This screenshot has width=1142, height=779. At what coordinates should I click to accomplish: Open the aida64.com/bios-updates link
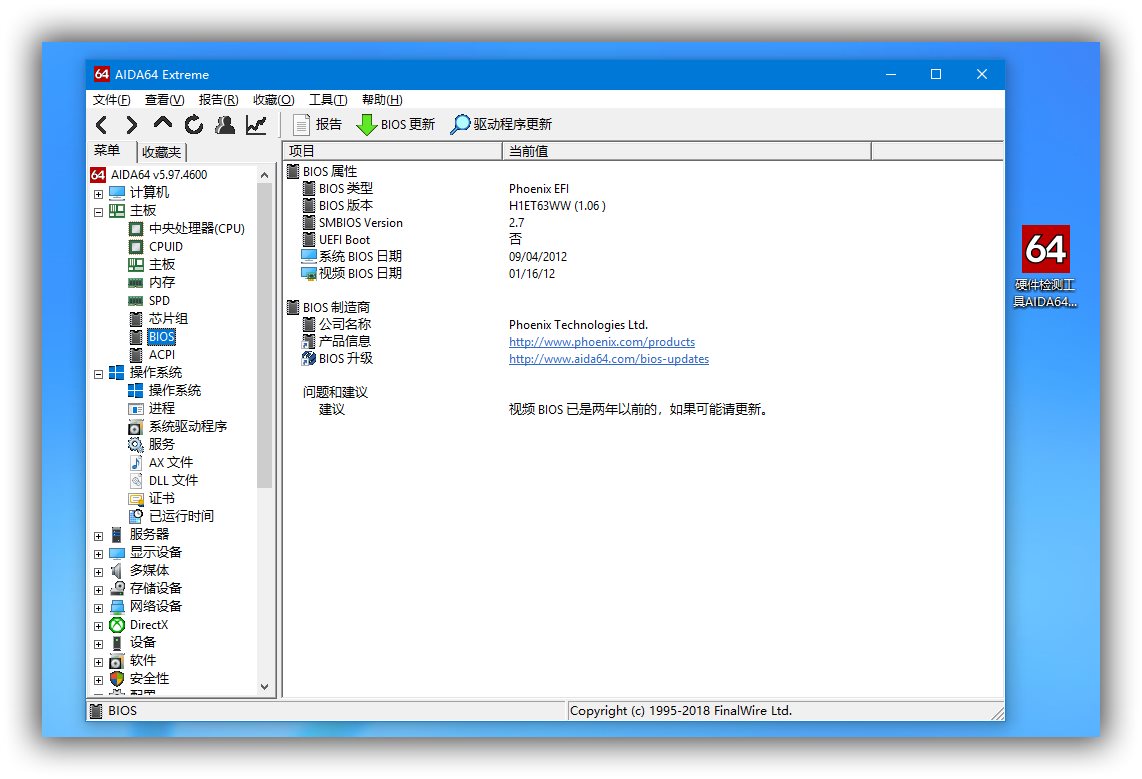(609, 359)
